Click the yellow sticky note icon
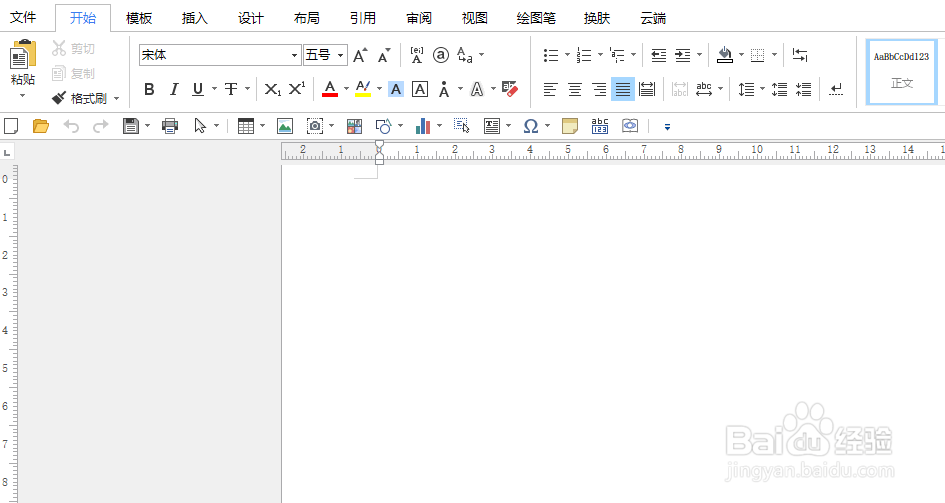945x503 pixels. coord(570,126)
